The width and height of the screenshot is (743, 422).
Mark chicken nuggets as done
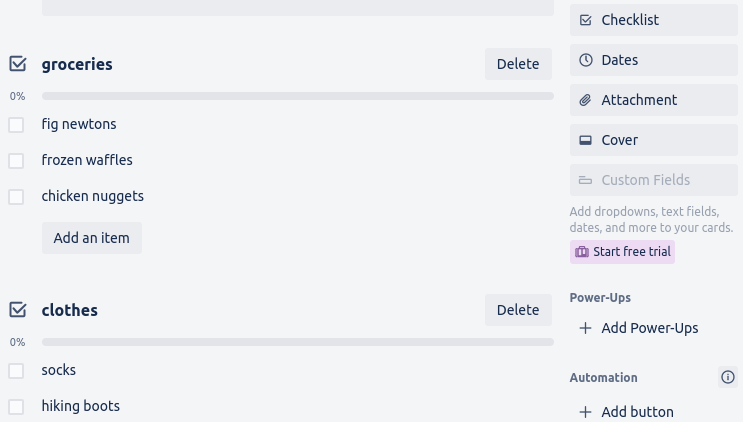click(x=16, y=197)
